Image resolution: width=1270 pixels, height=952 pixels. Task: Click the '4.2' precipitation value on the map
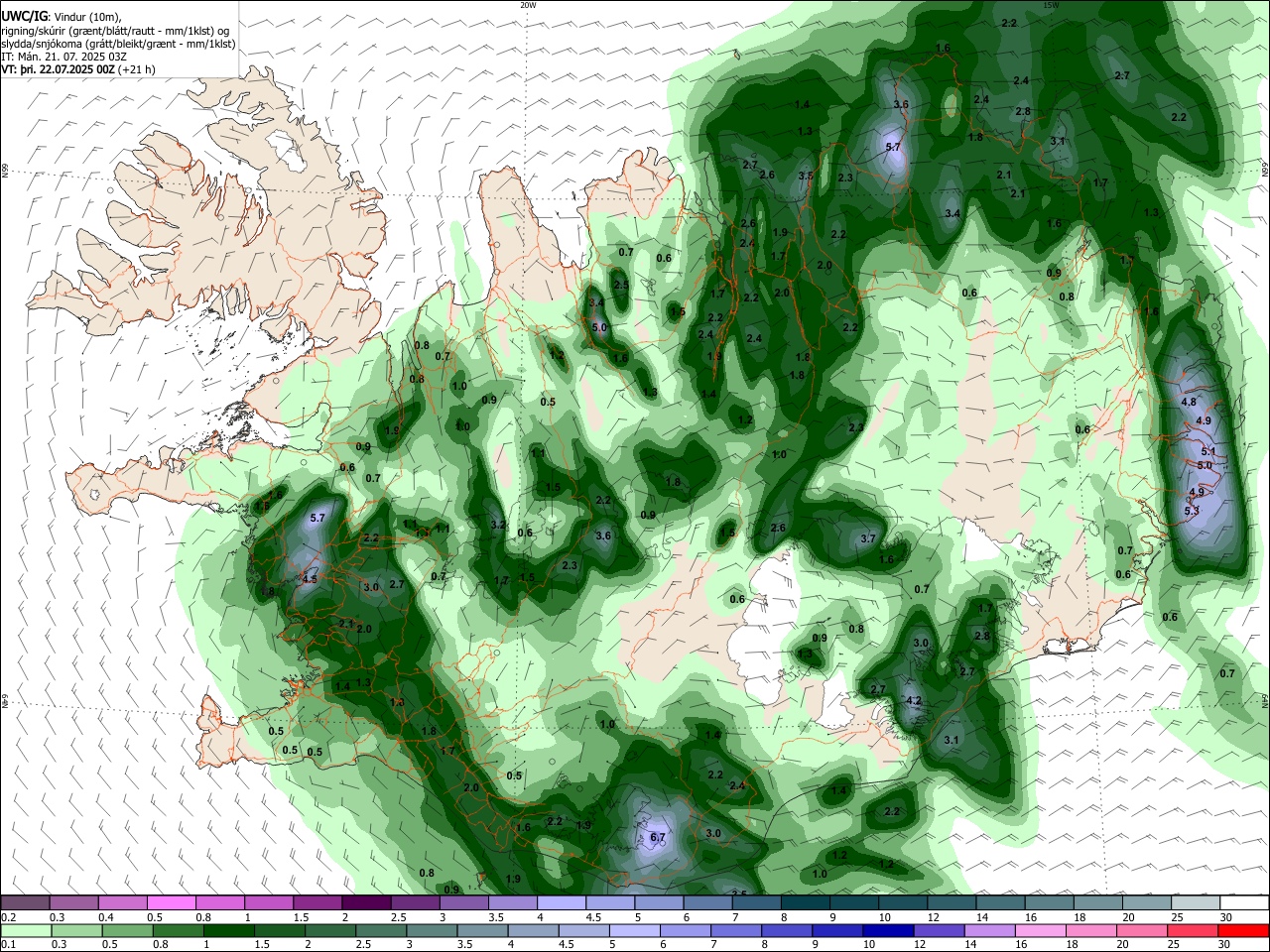(x=915, y=701)
